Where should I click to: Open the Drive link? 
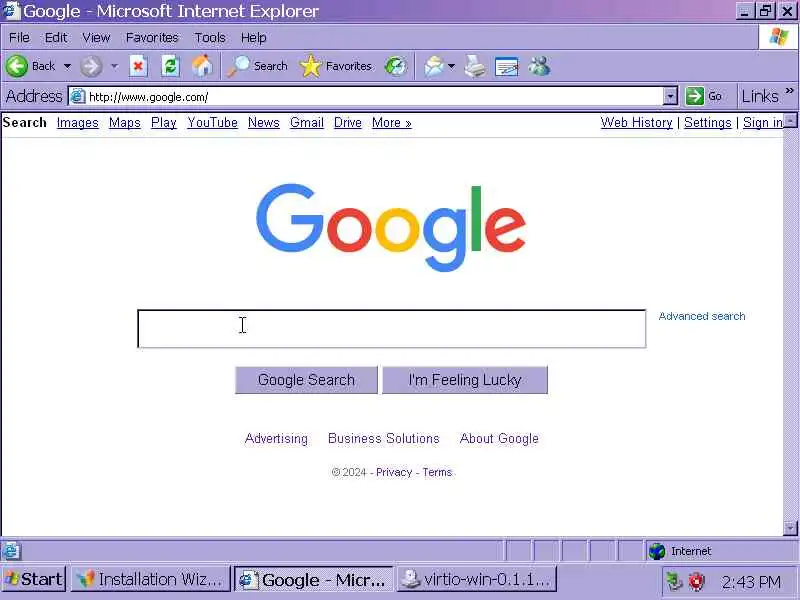[x=347, y=122]
